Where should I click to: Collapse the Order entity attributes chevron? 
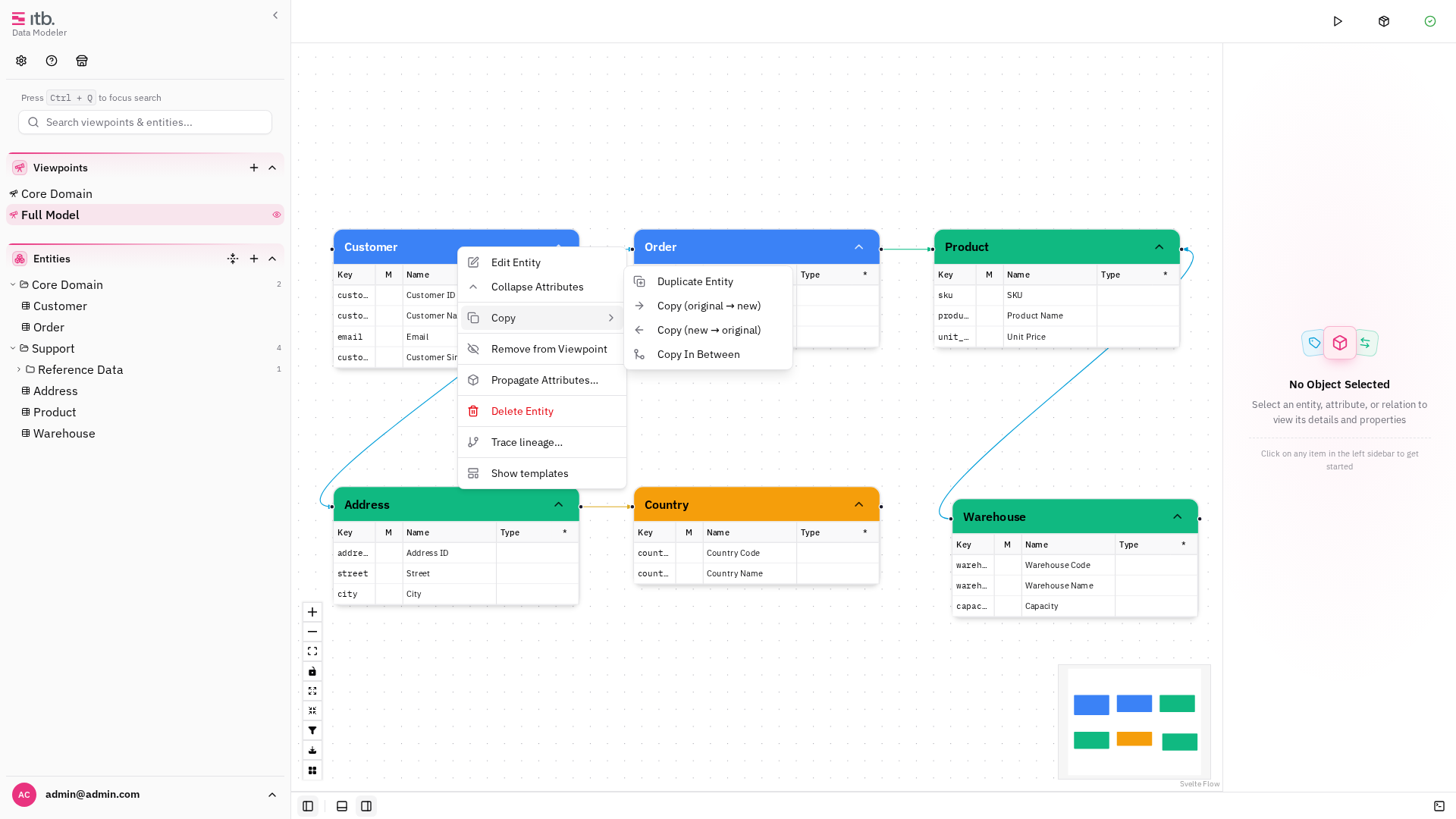(x=858, y=247)
